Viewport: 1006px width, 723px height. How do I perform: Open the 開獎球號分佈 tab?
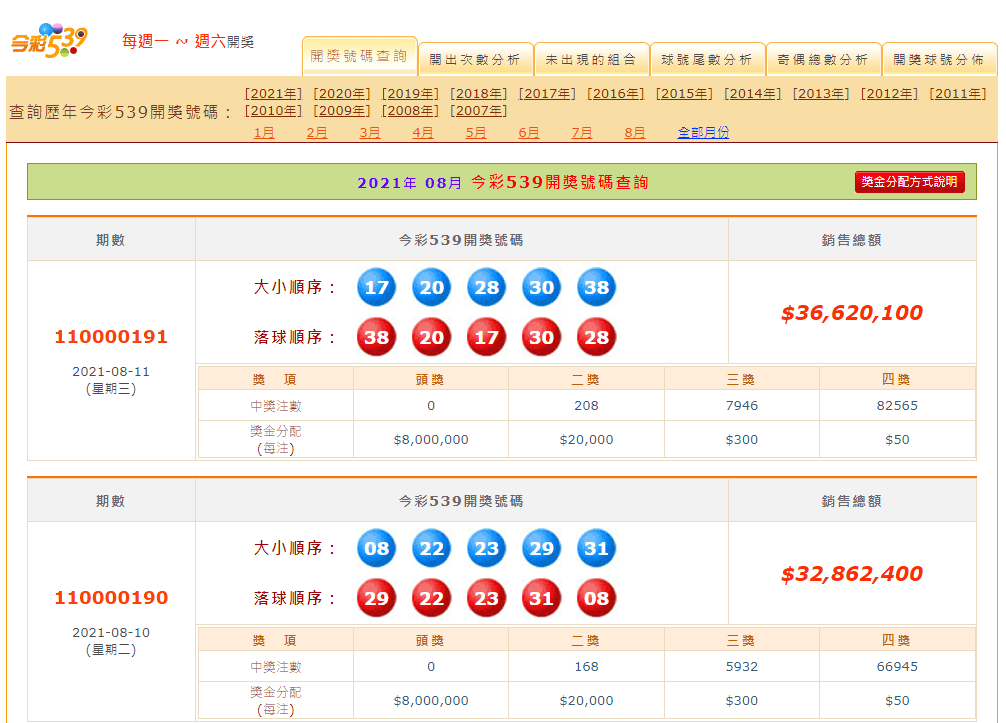939,60
